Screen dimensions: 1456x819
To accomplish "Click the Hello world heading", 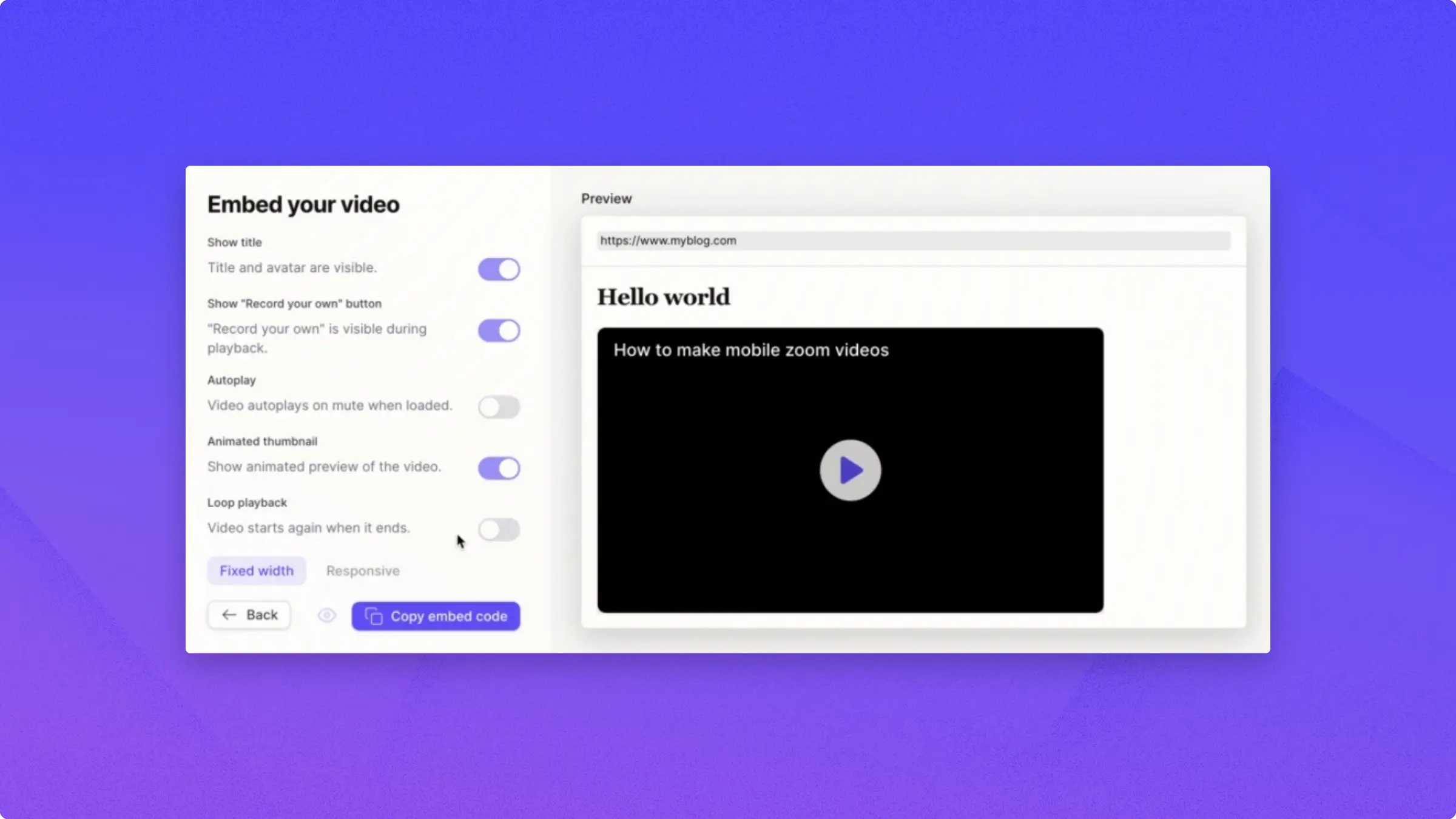I will click(x=664, y=297).
